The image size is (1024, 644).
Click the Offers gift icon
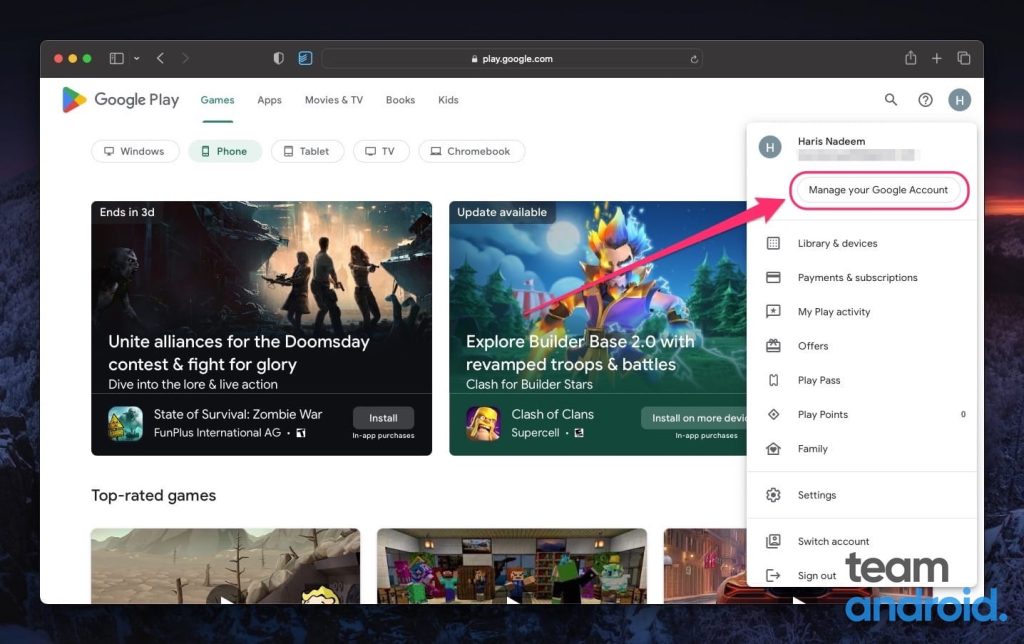[773, 346]
